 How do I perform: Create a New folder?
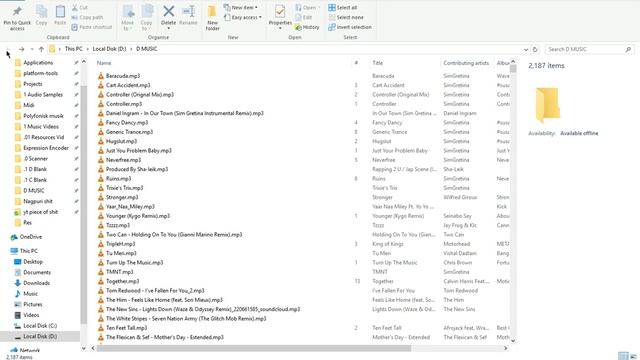pyautogui.click(x=212, y=18)
